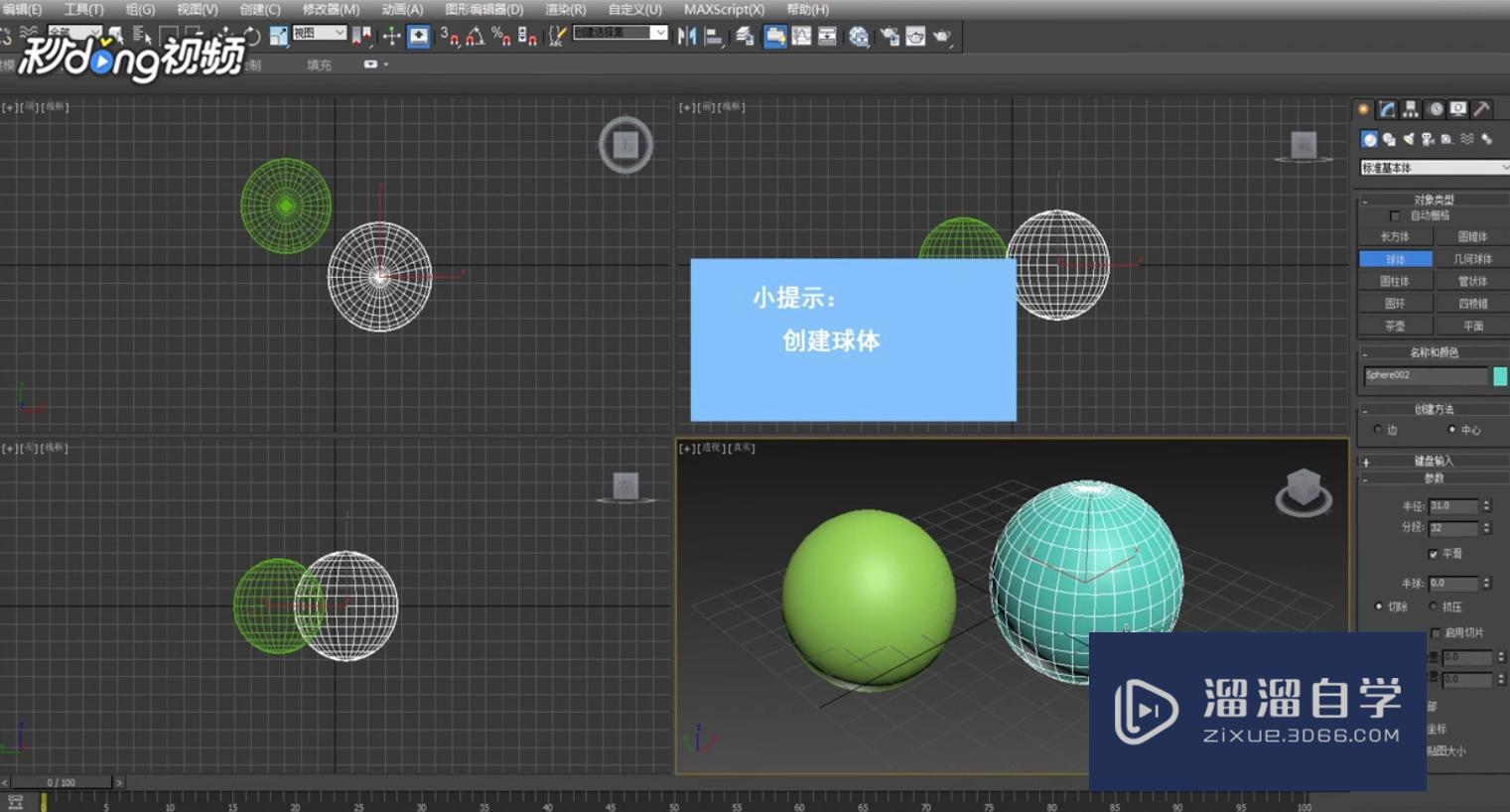Click the Select Object arrow tool
The height and width of the screenshot is (812, 1510).
tap(116, 35)
